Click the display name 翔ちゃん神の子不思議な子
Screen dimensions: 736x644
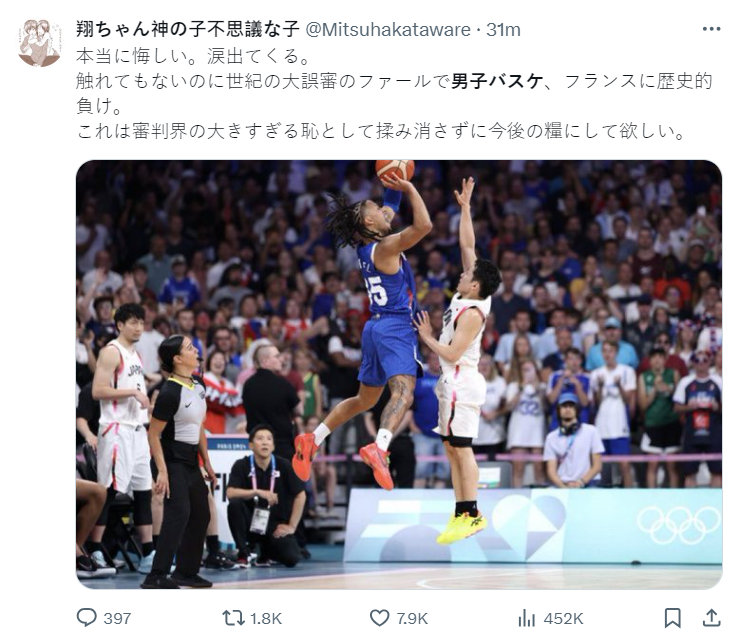[187, 30]
